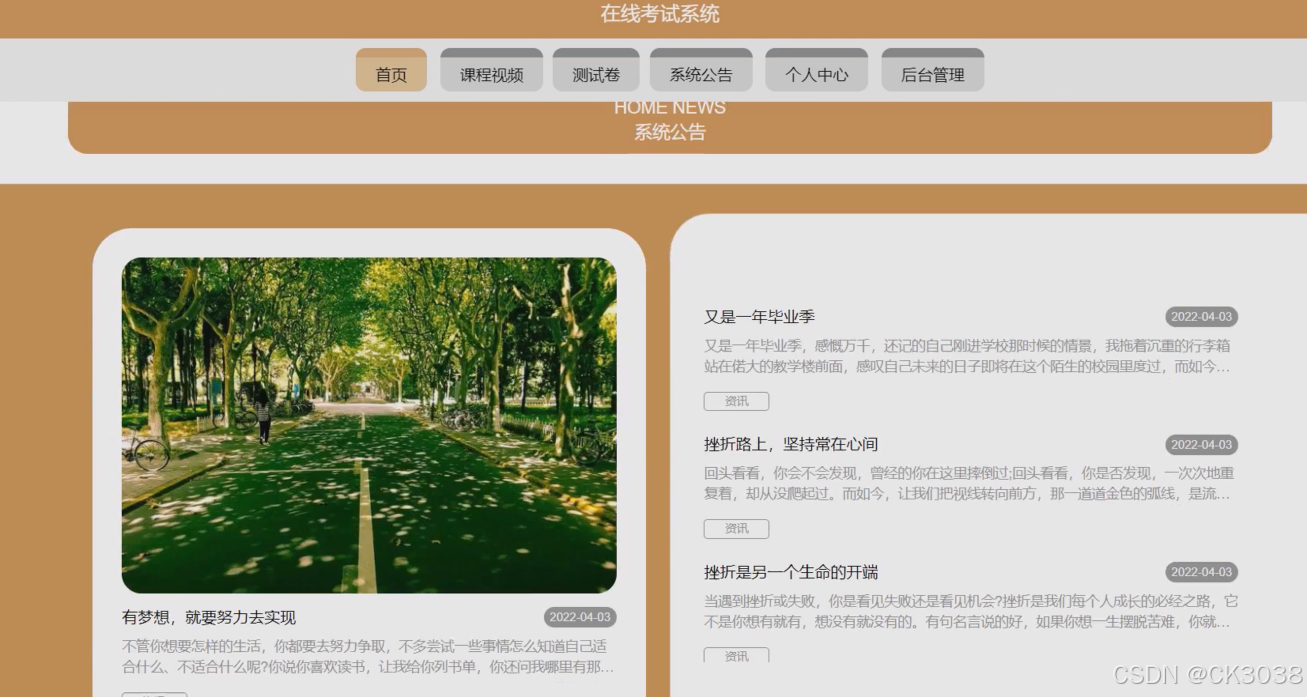This screenshot has height=697, width=1307.
Task: Click the tree-lined road photo
Action: [370, 424]
